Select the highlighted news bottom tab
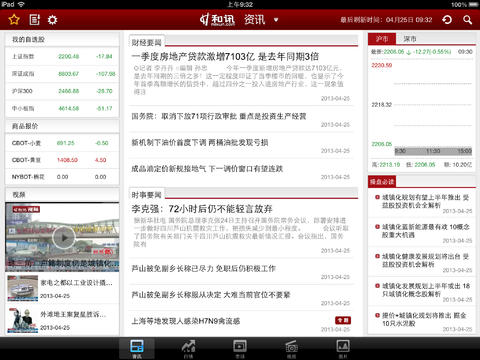Viewport: 480px width, 360px height. pos(137,348)
